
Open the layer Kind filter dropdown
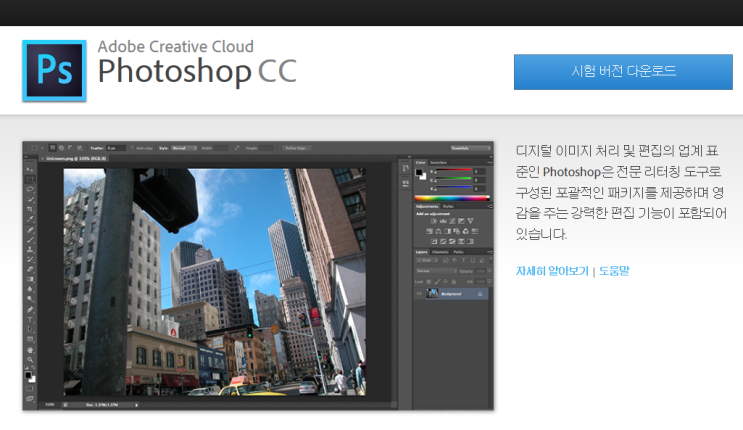(427, 260)
